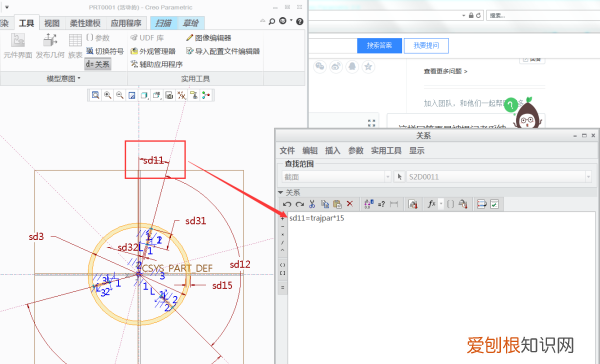Open the 显示 menu in Relations dialog

417,150
